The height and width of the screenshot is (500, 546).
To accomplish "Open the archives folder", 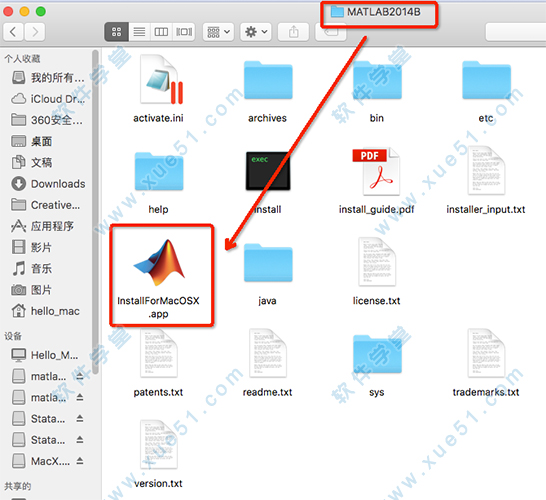I will pos(268,80).
